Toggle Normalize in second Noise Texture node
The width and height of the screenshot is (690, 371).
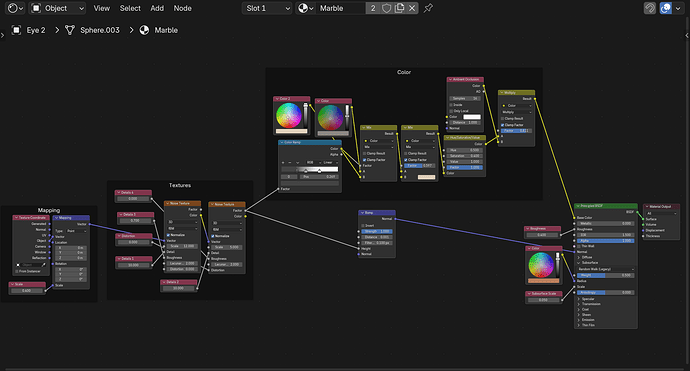click(x=213, y=236)
